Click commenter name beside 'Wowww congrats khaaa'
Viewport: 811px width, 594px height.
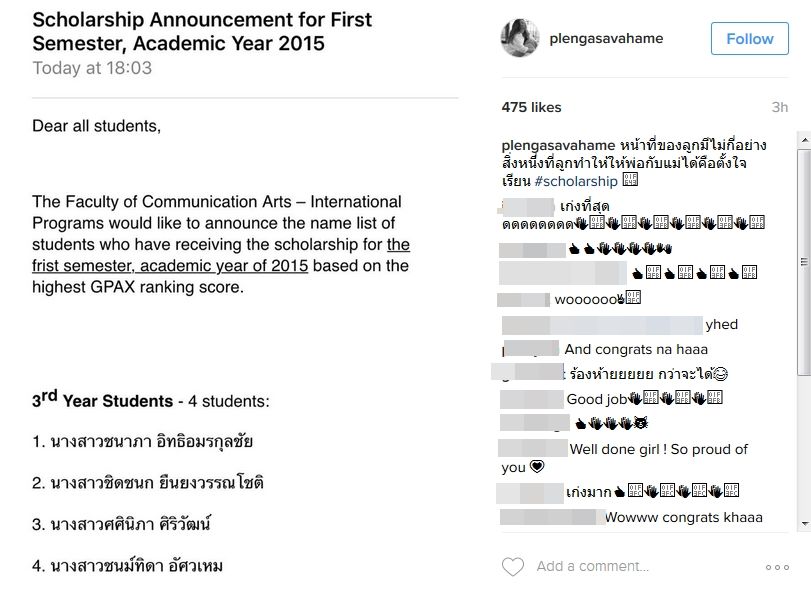pos(552,517)
